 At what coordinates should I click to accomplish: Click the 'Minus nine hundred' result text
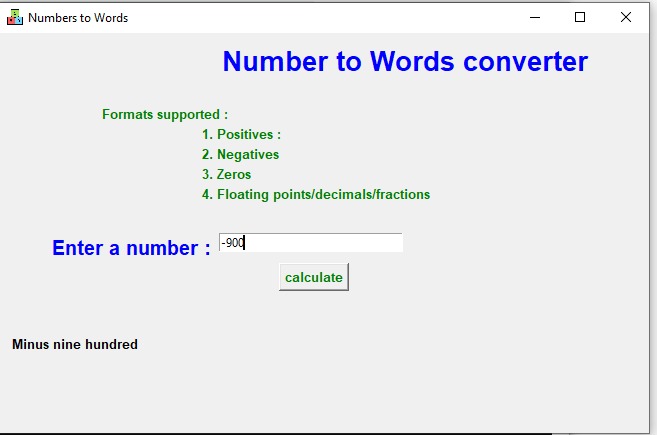tap(75, 344)
